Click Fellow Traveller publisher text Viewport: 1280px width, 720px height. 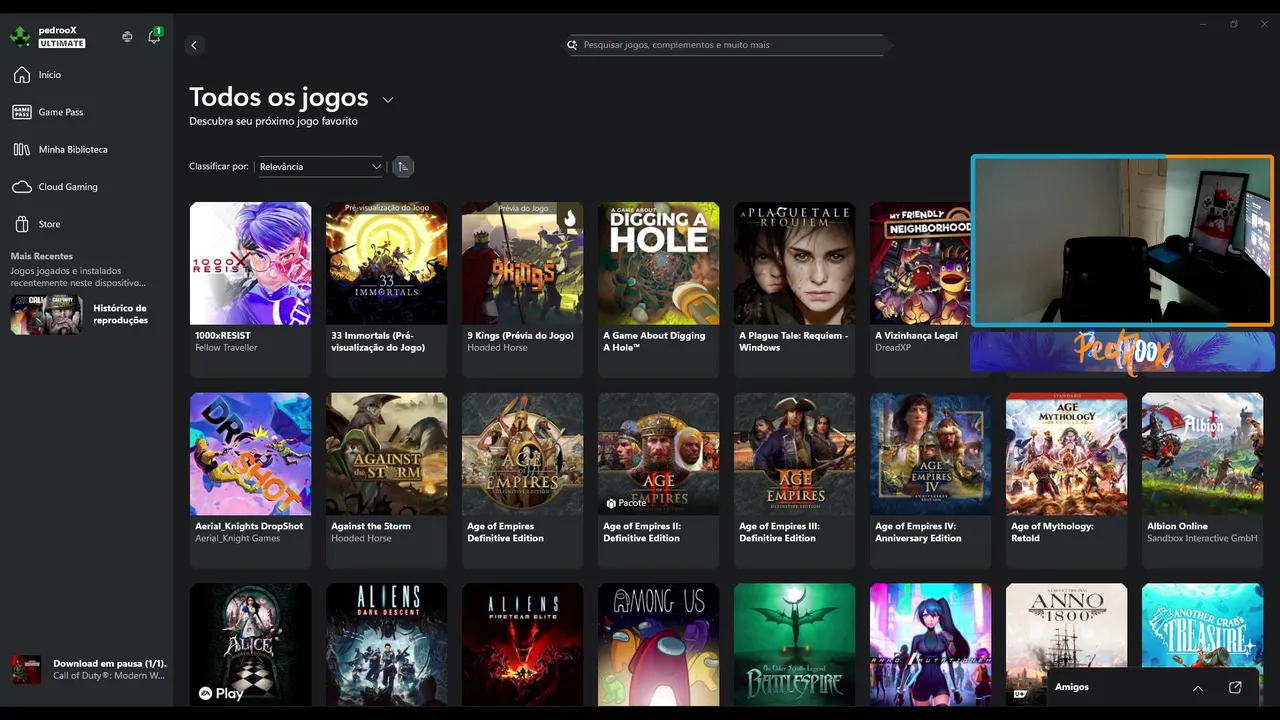pos(226,348)
